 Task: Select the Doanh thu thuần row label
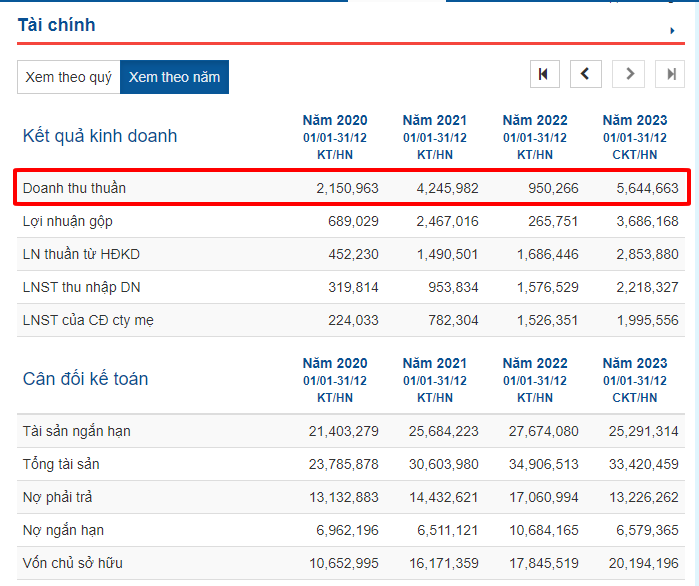(x=74, y=188)
